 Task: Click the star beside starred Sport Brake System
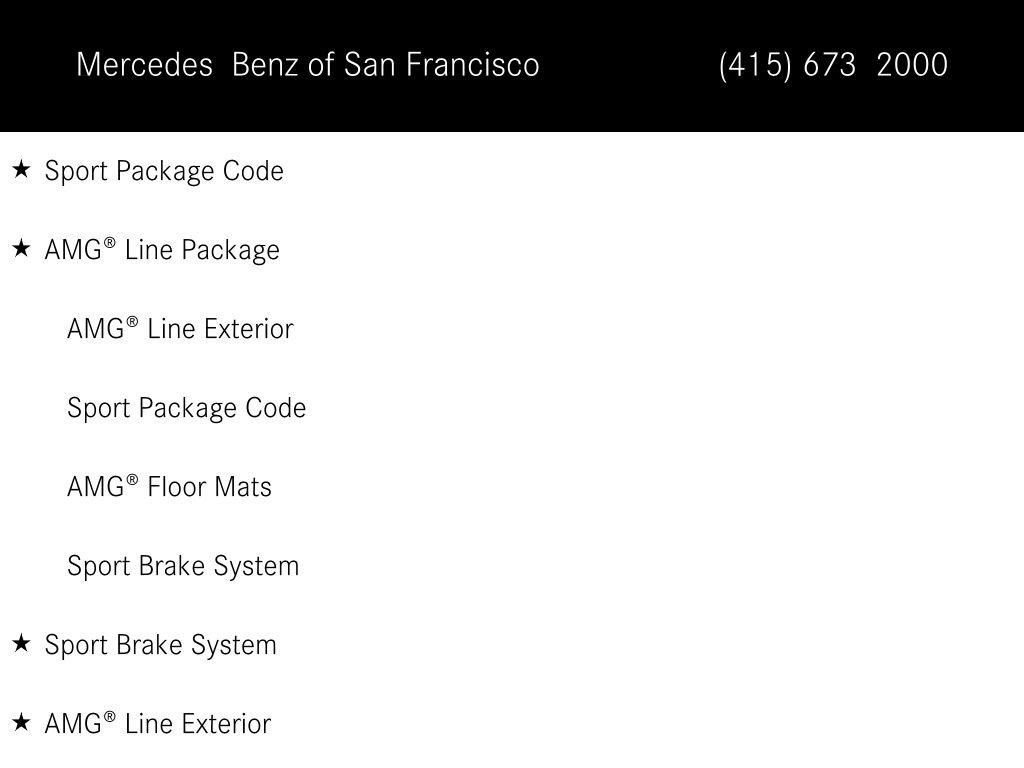click(22, 644)
